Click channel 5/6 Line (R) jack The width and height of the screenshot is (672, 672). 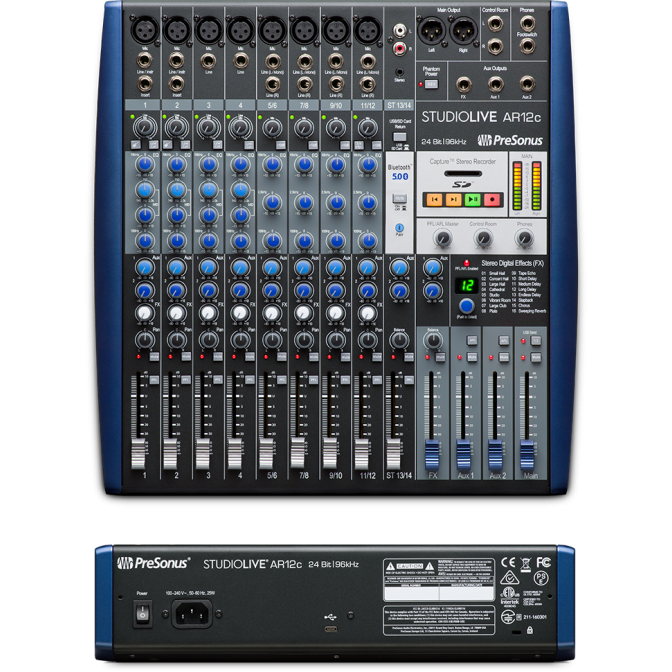272,84
